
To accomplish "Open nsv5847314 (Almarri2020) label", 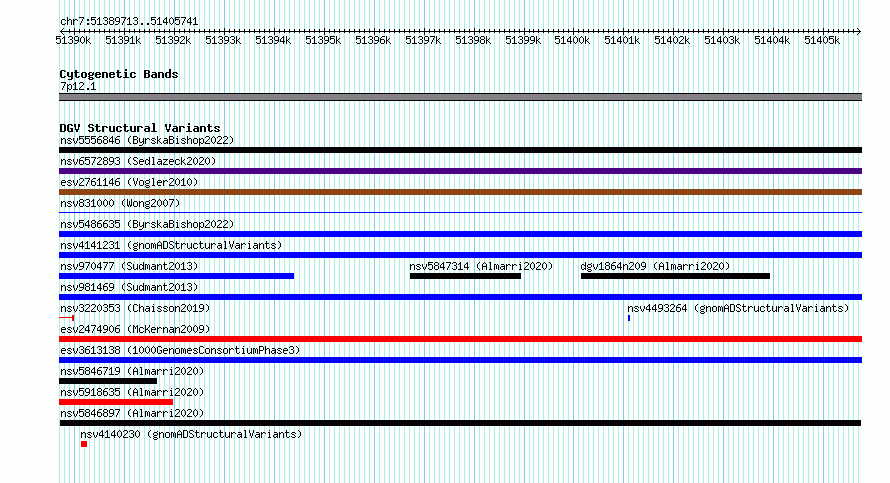I will click(481, 266).
